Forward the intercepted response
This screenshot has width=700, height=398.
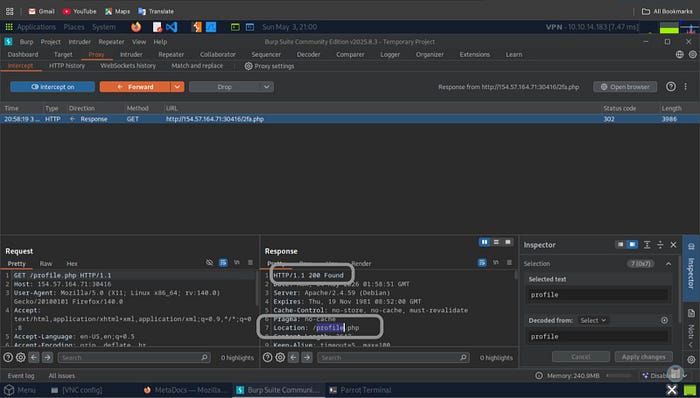(x=135, y=87)
